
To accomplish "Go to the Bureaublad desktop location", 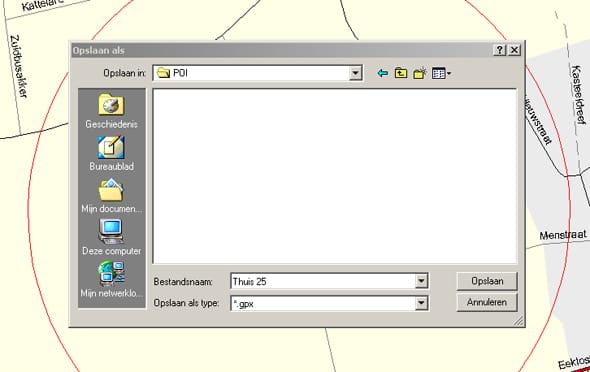I will click(x=111, y=153).
